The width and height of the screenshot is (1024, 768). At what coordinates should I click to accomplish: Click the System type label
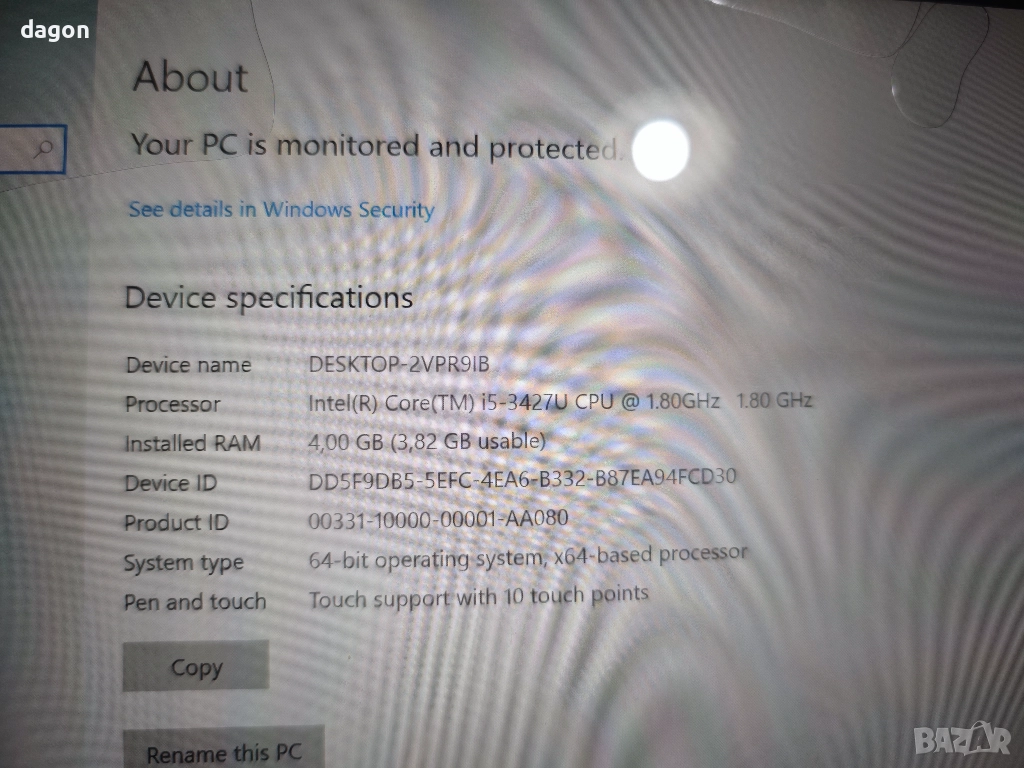coord(184,563)
